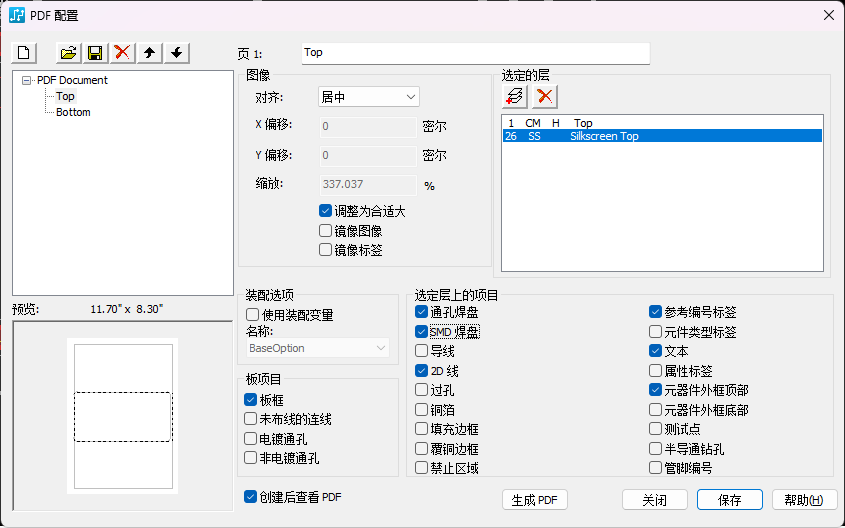Click the add layers icon in 选定的层
The image size is (845, 528).
tap(515, 96)
